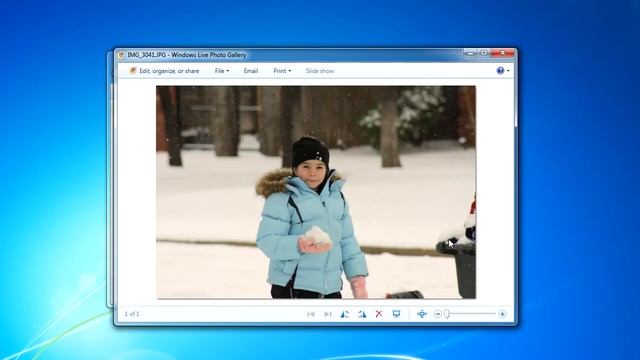This screenshot has width=640, height=360.
Task: Start the Slide show
Action: click(320, 71)
